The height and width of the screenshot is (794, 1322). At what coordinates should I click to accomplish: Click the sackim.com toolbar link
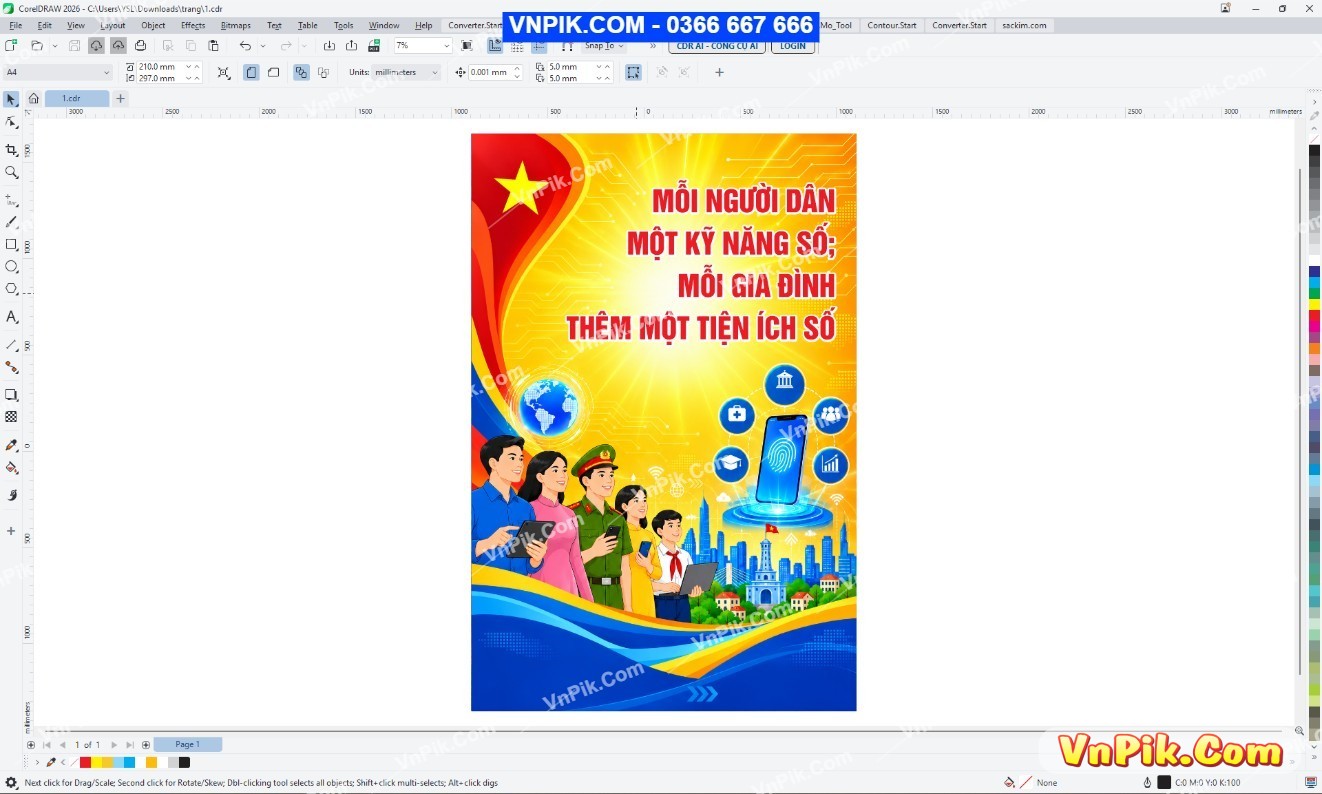click(x=1025, y=25)
